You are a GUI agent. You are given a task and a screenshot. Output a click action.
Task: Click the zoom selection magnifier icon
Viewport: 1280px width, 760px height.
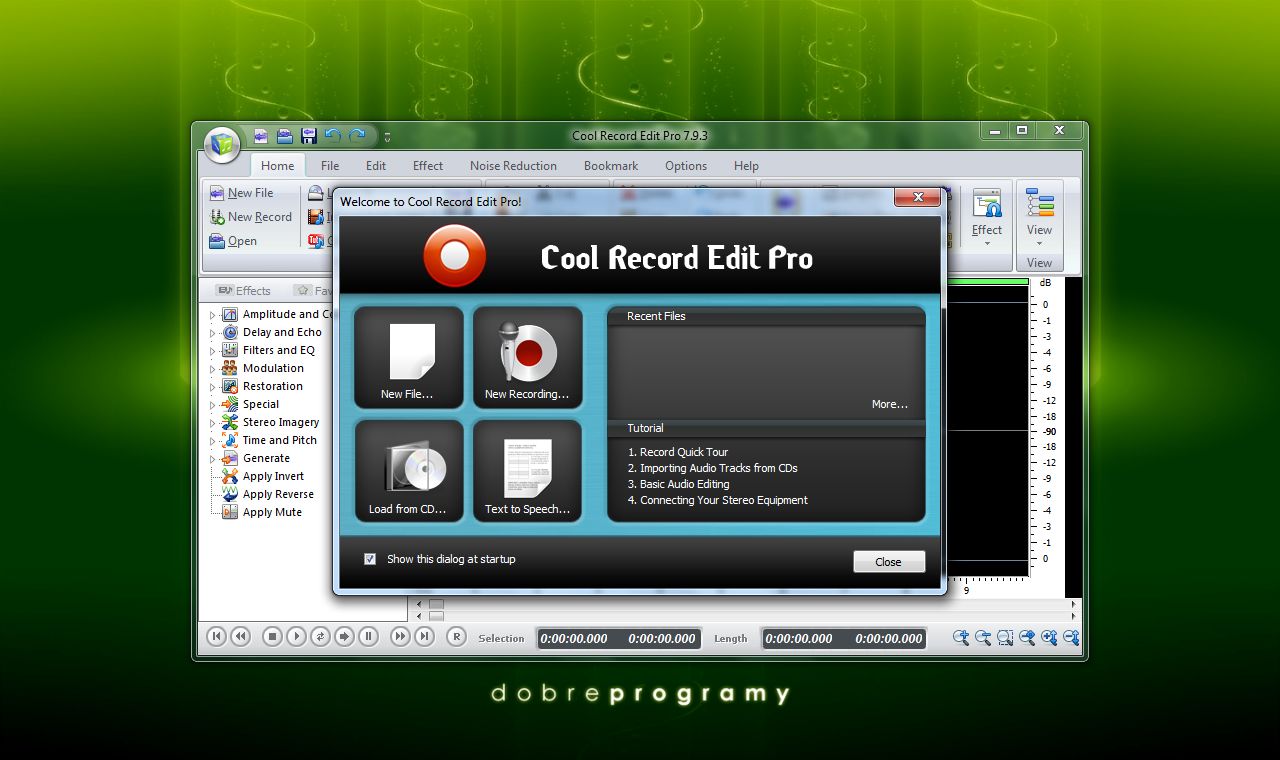tap(1005, 637)
